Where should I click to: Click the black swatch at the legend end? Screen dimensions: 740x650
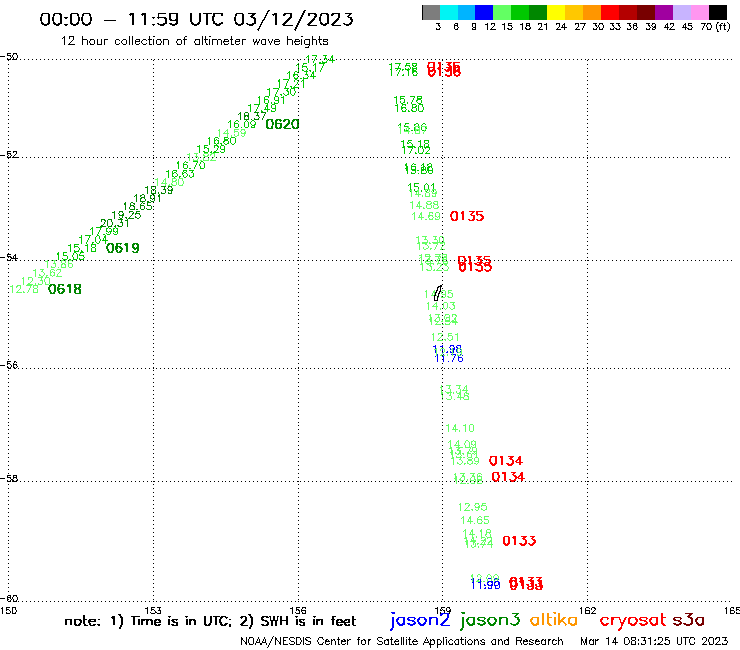[x=717, y=12]
